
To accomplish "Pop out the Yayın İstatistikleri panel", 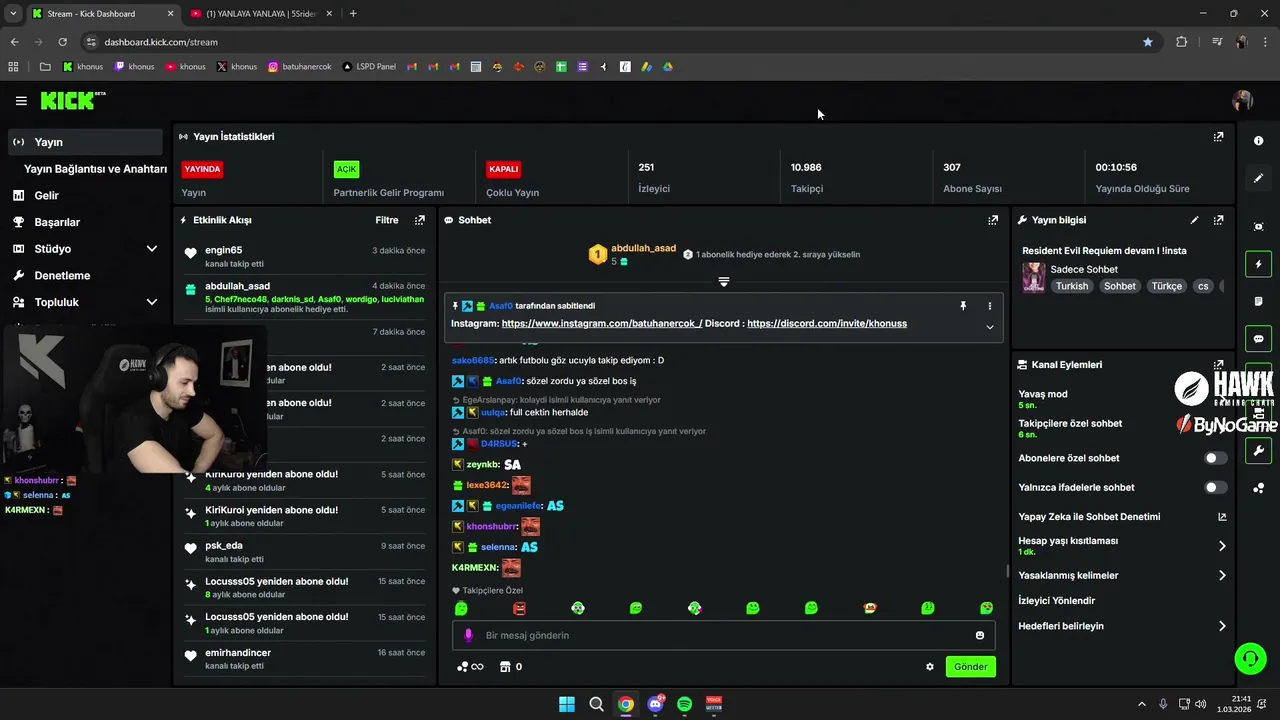I will (1218, 137).
